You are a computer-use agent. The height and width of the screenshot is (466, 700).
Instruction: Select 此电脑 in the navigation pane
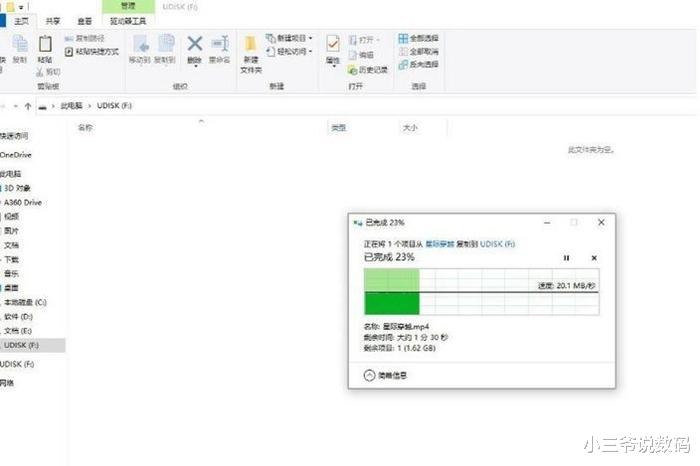tap(11, 174)
